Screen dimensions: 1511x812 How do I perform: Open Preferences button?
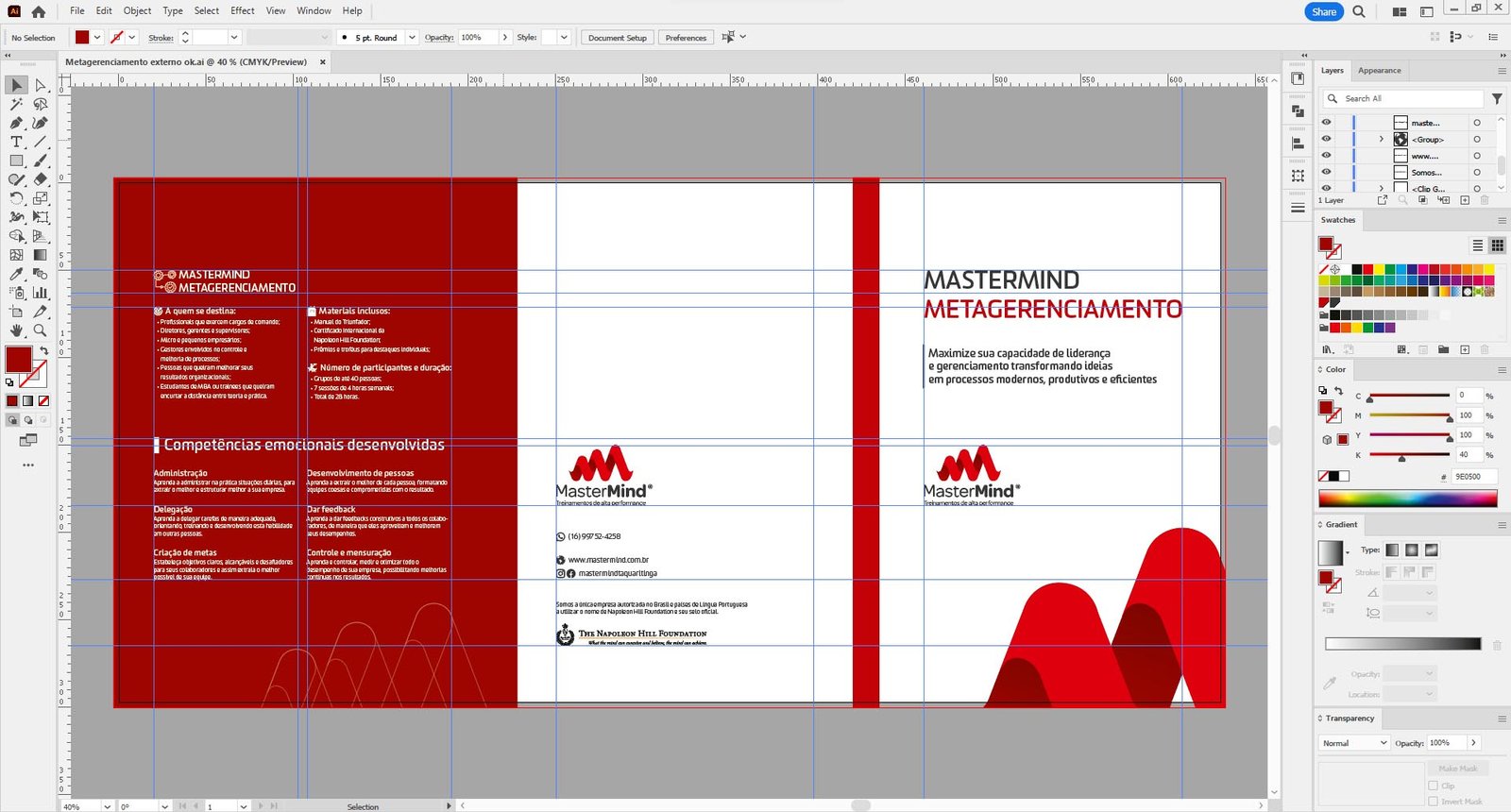pyautogui.click(x=686, y=38)
